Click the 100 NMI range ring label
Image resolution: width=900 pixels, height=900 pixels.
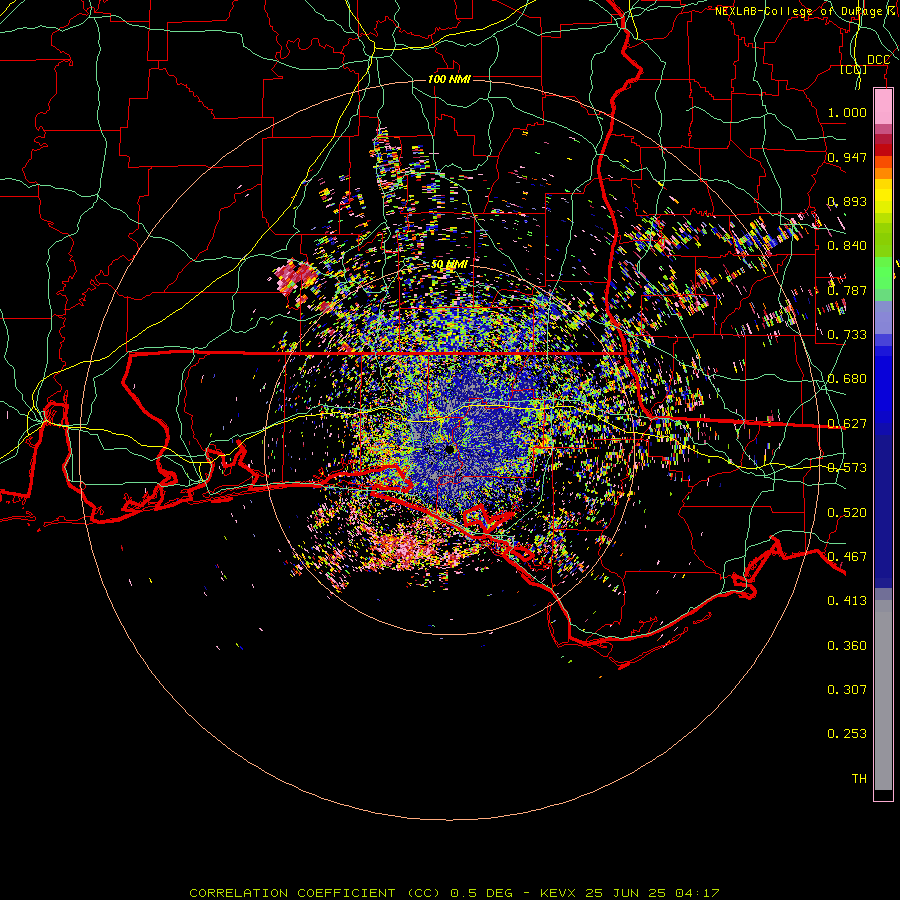[449, 79]
